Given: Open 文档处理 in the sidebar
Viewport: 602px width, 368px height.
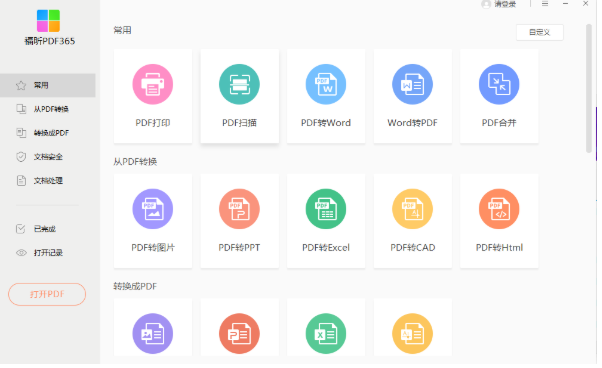Looking at the screenshot, I should pos(48,180).
